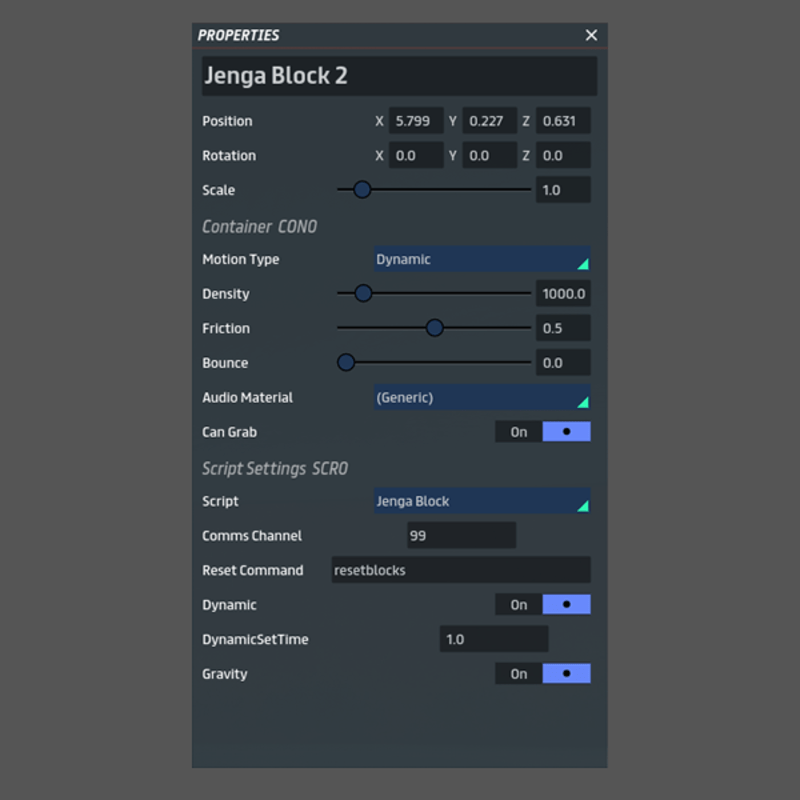Turn off Gravity for this object
Viewport: 800px width, 800px height.
pos(566,673)
